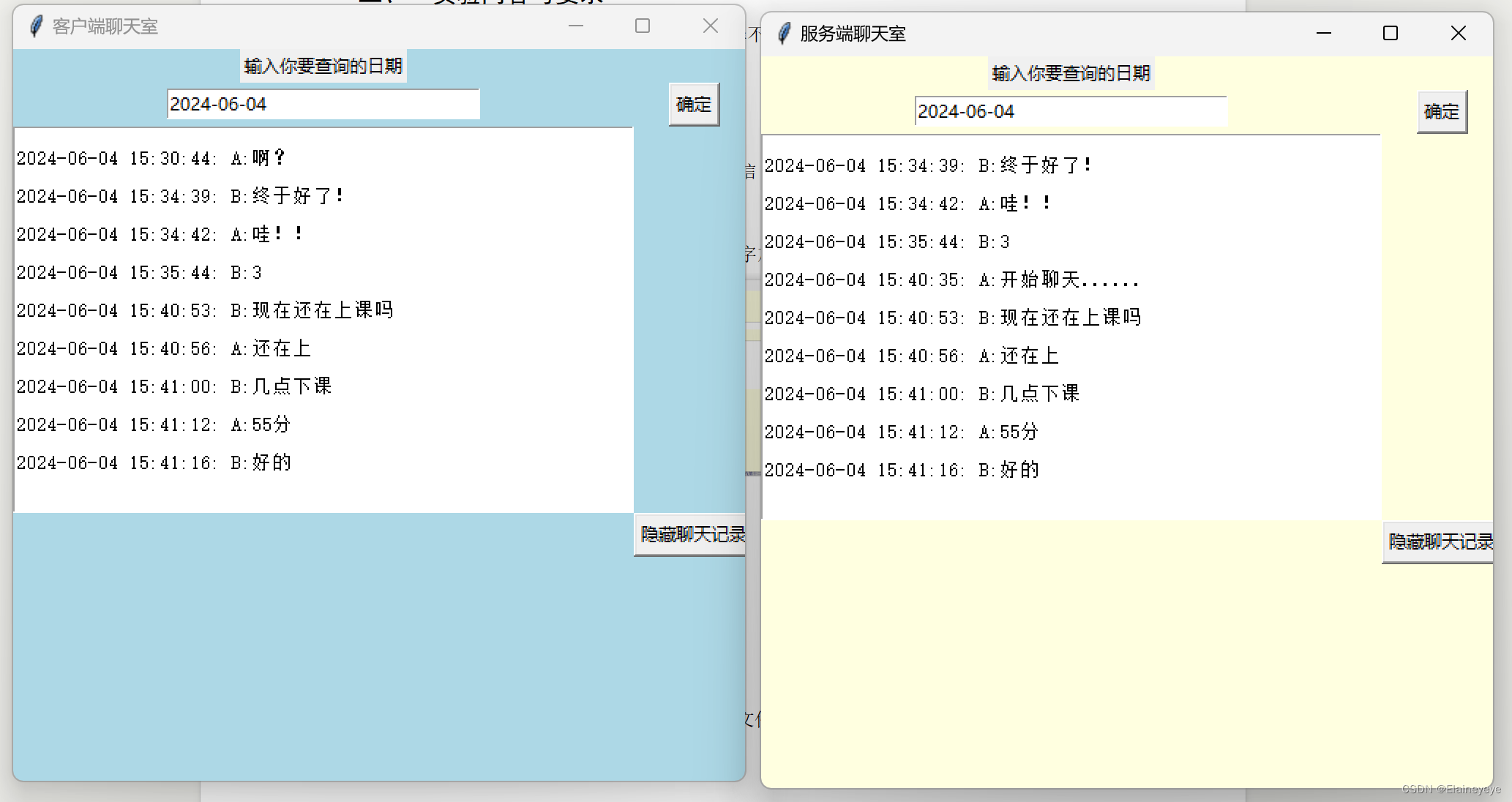
Task: Hide chat history in the client window
Action: click(x=691, y=535)
